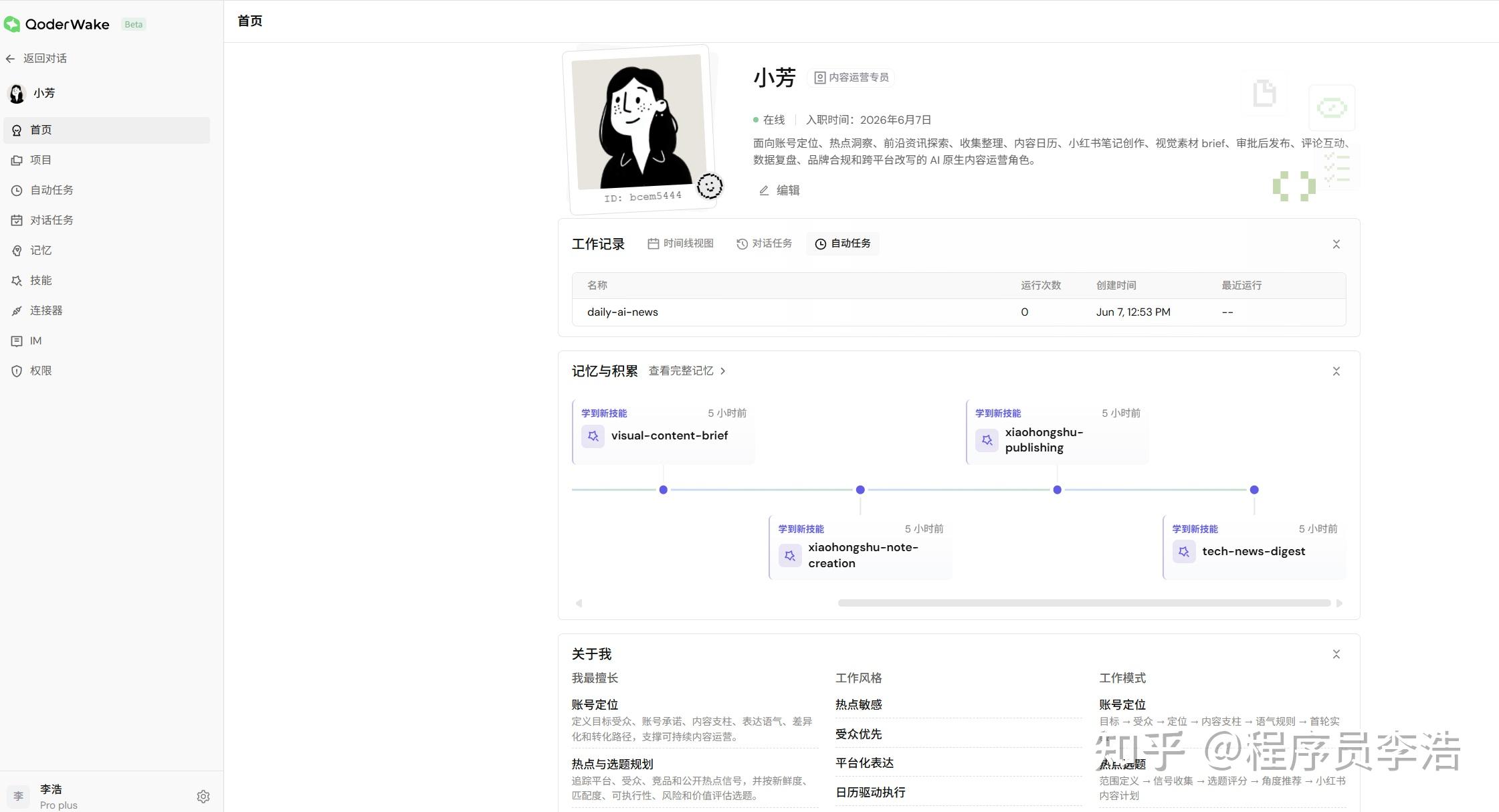The height and width of the screenshot is (812, 1499).
Task: Click 热点与选题规划 skill heading
Action: point(612,765)
